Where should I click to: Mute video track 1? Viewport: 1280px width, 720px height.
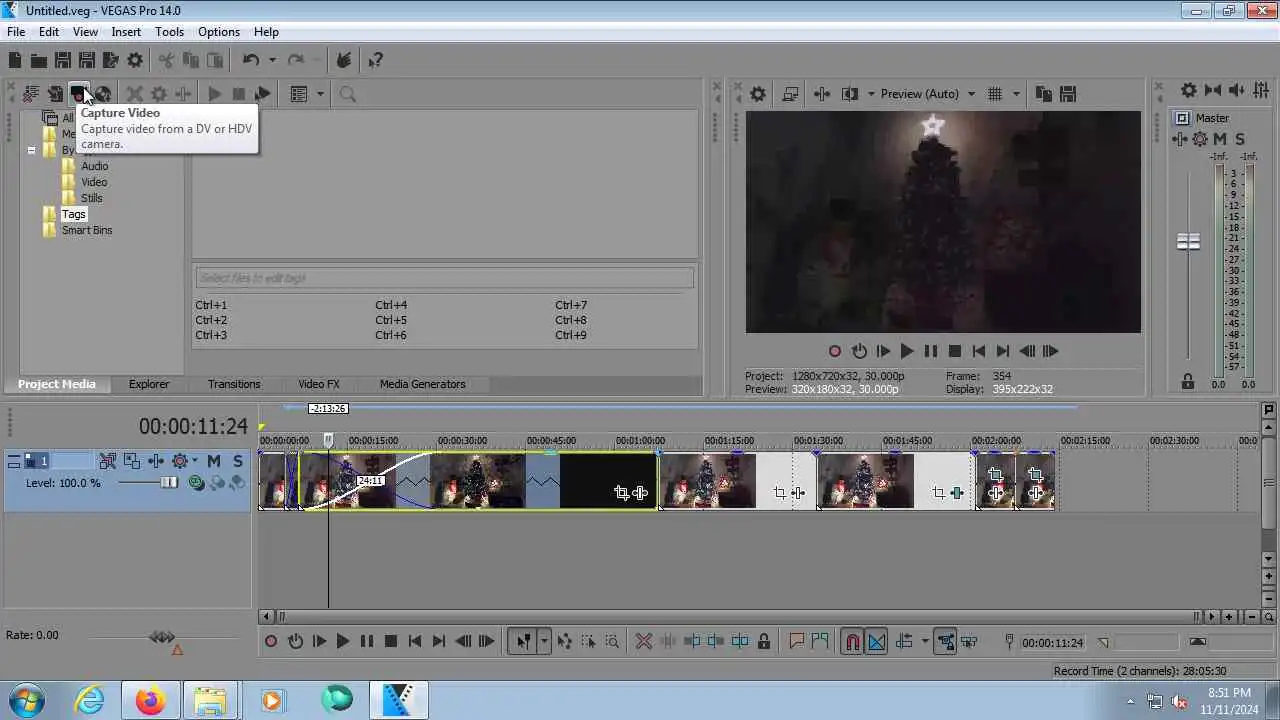213,461
